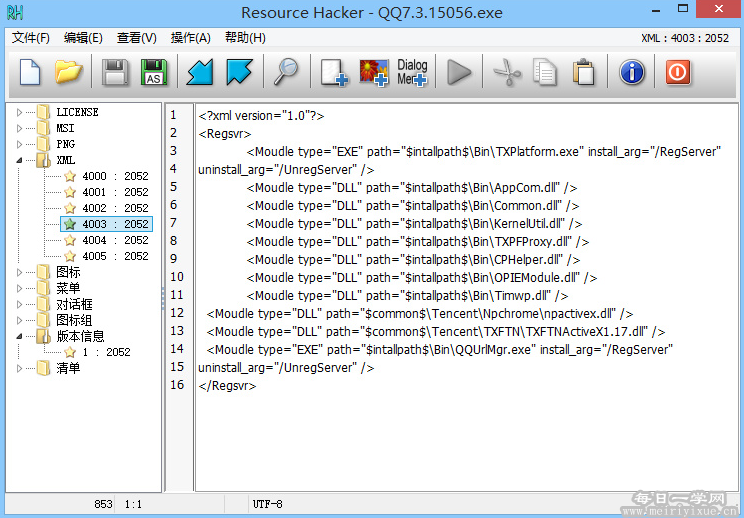Image resolution: width=744 pixels, height=518 pixels.
Task: Select resource 4002 : 2052
Action: point(115,208)
